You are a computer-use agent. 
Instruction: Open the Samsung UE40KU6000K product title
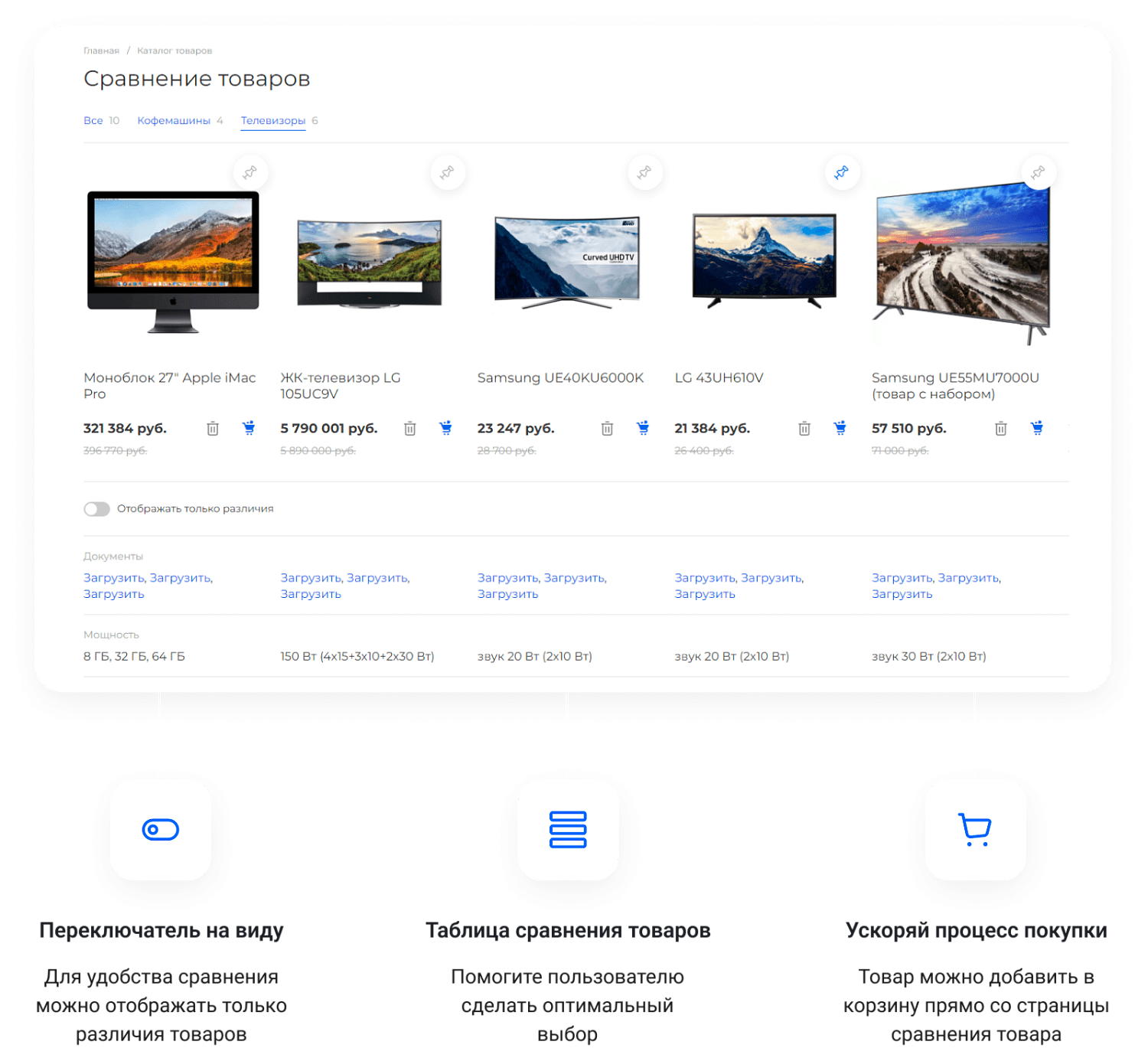[560, 378]
